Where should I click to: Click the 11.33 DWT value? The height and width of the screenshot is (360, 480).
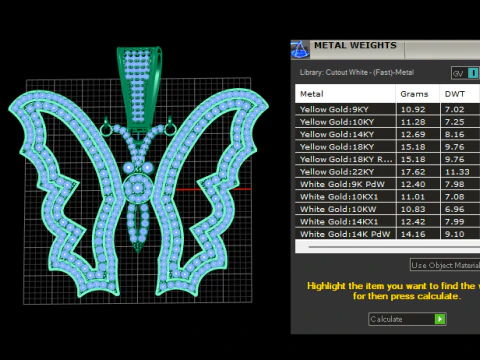click(457, 172)
